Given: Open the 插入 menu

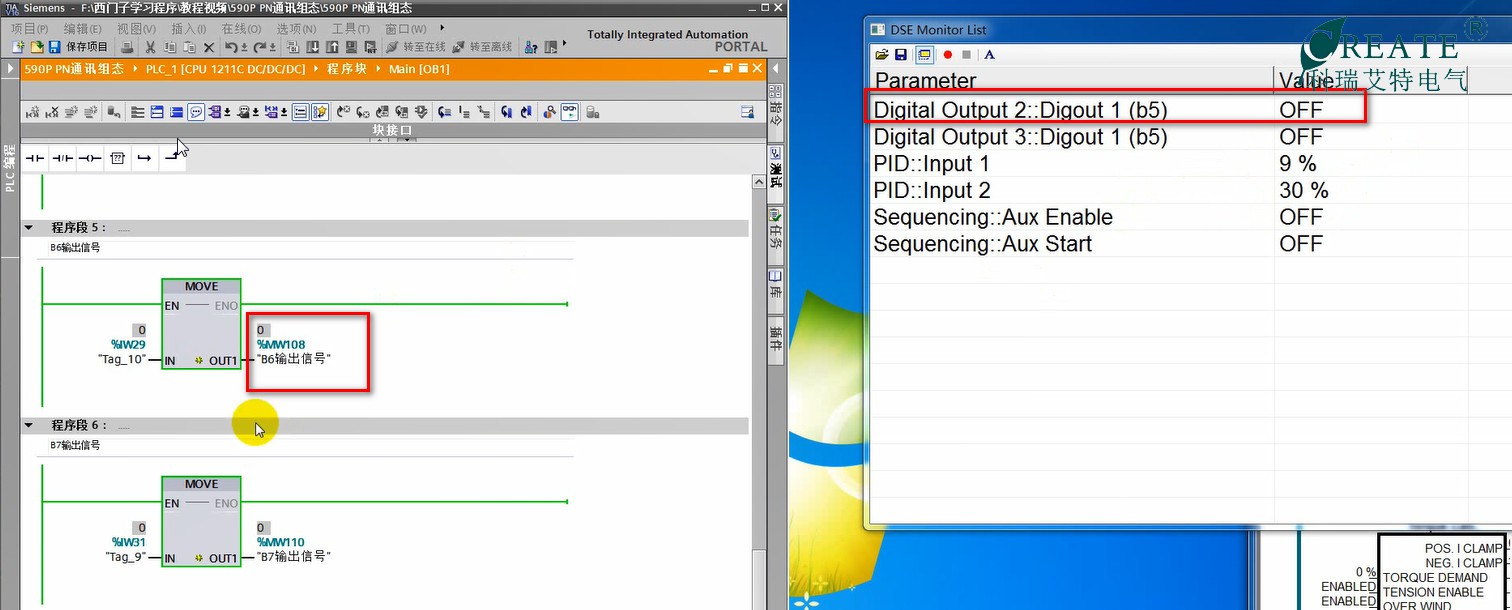Looking at the screenshot, I should point(189,29).
